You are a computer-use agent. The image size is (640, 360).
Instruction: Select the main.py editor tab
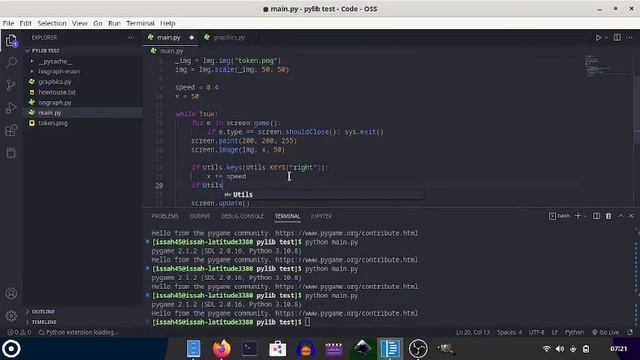(171, 38)
